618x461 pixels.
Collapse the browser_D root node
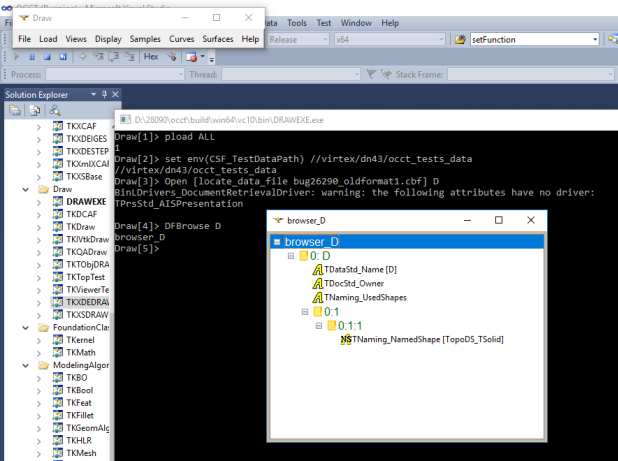point(276,242)
